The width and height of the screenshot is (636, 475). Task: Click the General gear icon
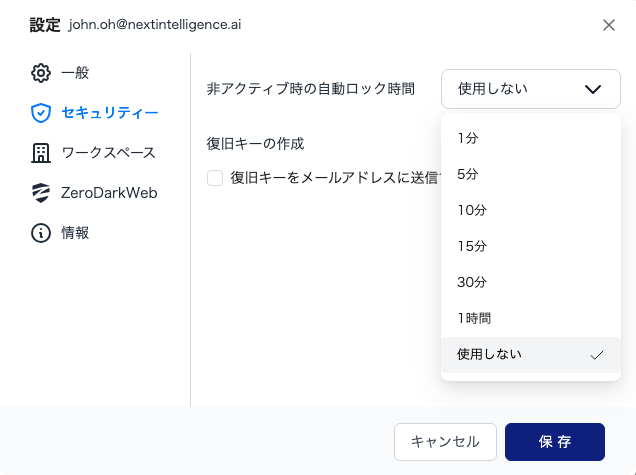coord(41,72)
